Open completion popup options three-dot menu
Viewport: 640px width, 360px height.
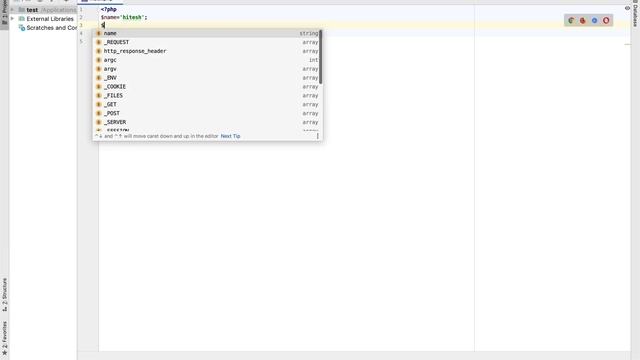[x=318, y=136]
